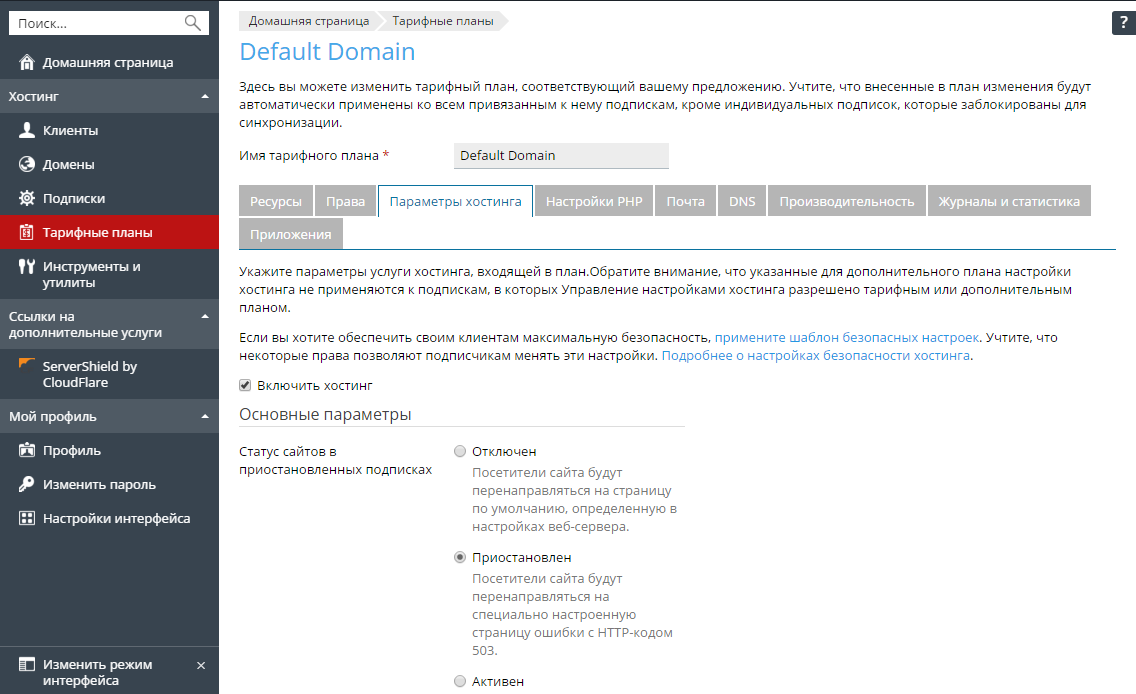The width and height of the screenshot is (1136, 694).
Task: Switch to the DNS tab
Action: coord(742,201)
